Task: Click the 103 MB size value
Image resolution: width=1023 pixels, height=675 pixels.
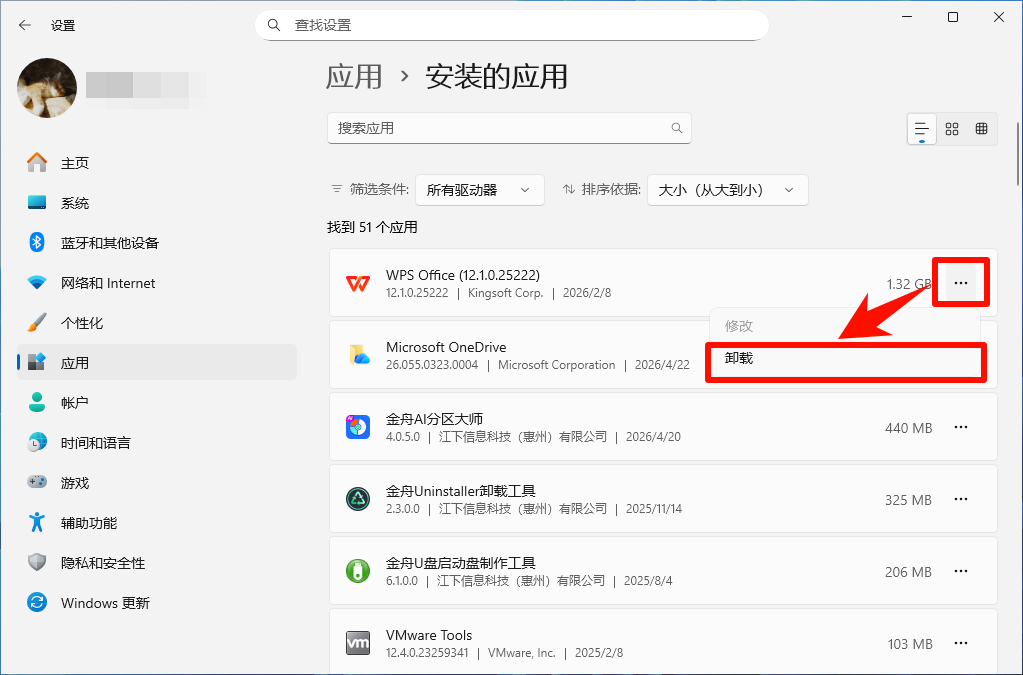Action: (x=910, y=644)
